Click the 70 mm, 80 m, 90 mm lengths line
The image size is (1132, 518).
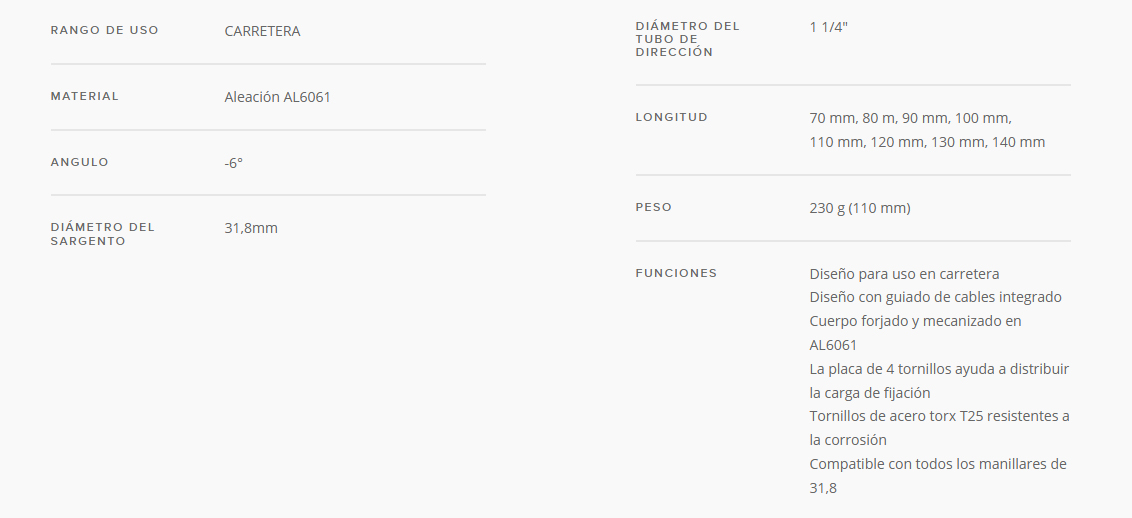click(910, 118)
